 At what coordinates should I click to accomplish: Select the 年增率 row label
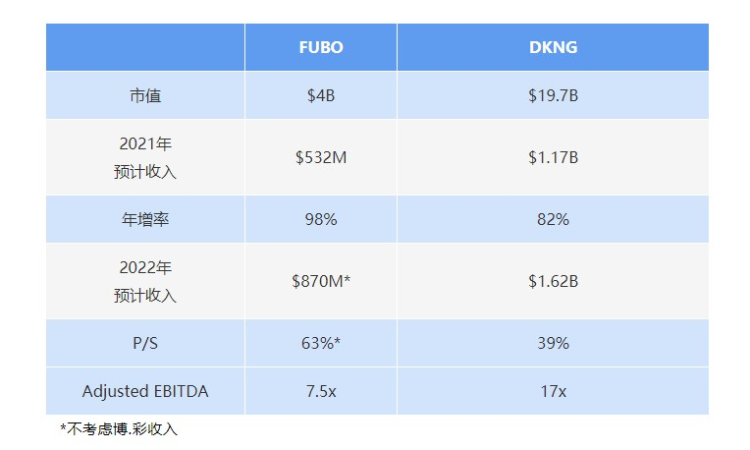(145, 219)
